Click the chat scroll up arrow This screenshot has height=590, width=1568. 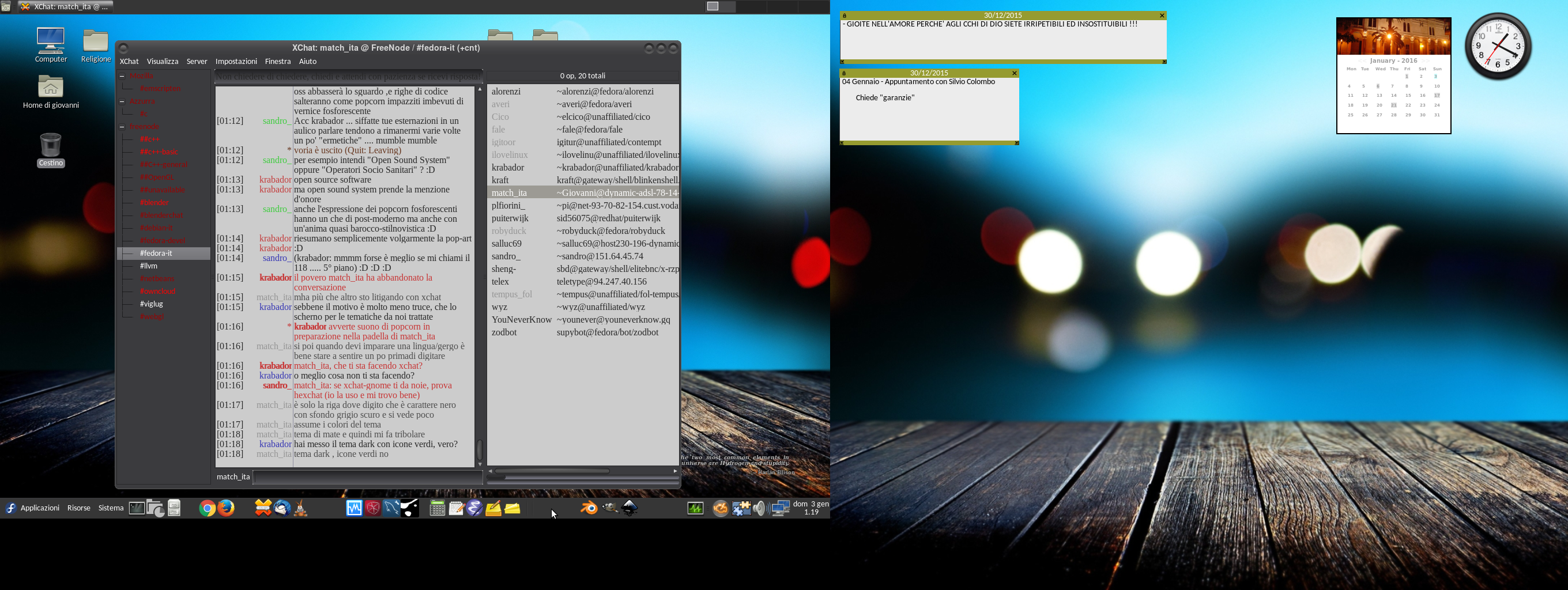tap(480, 89)
